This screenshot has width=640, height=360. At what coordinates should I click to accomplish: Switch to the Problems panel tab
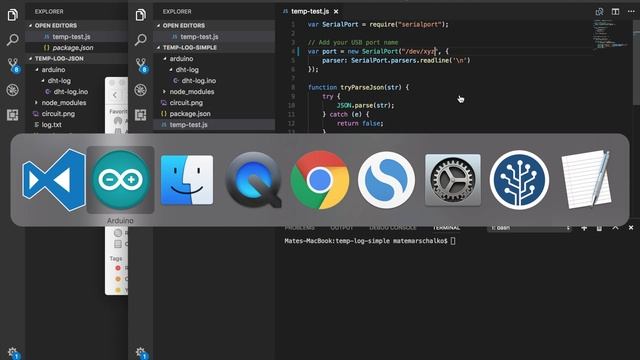tap(300, 228)
